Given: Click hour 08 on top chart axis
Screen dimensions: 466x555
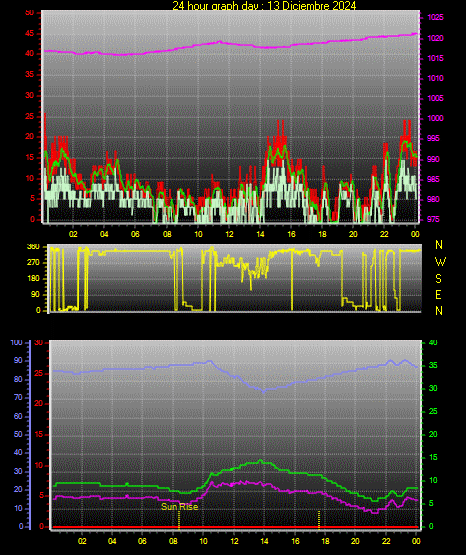Looking at the screenshot, I should click(167, 234).
